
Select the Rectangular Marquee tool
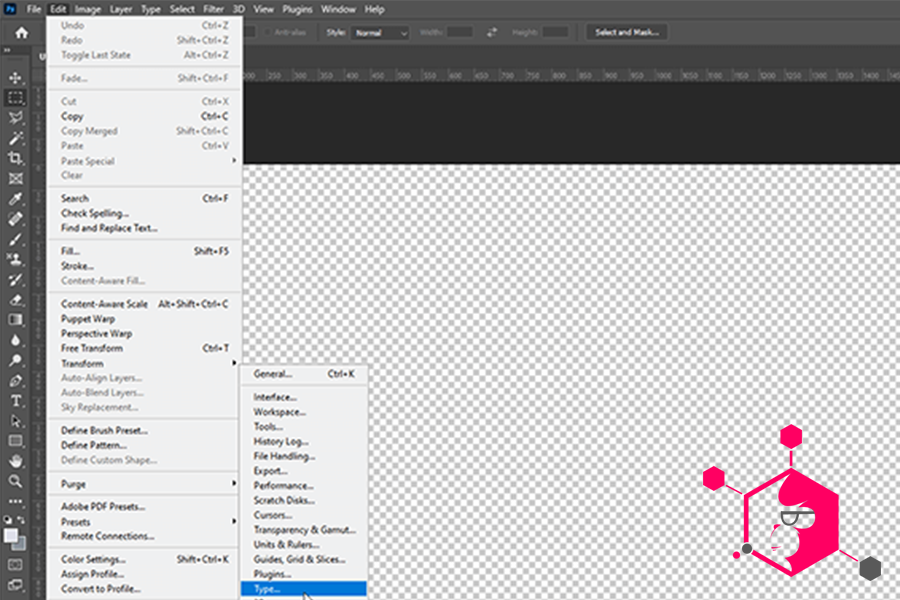[x=15, y=98]
